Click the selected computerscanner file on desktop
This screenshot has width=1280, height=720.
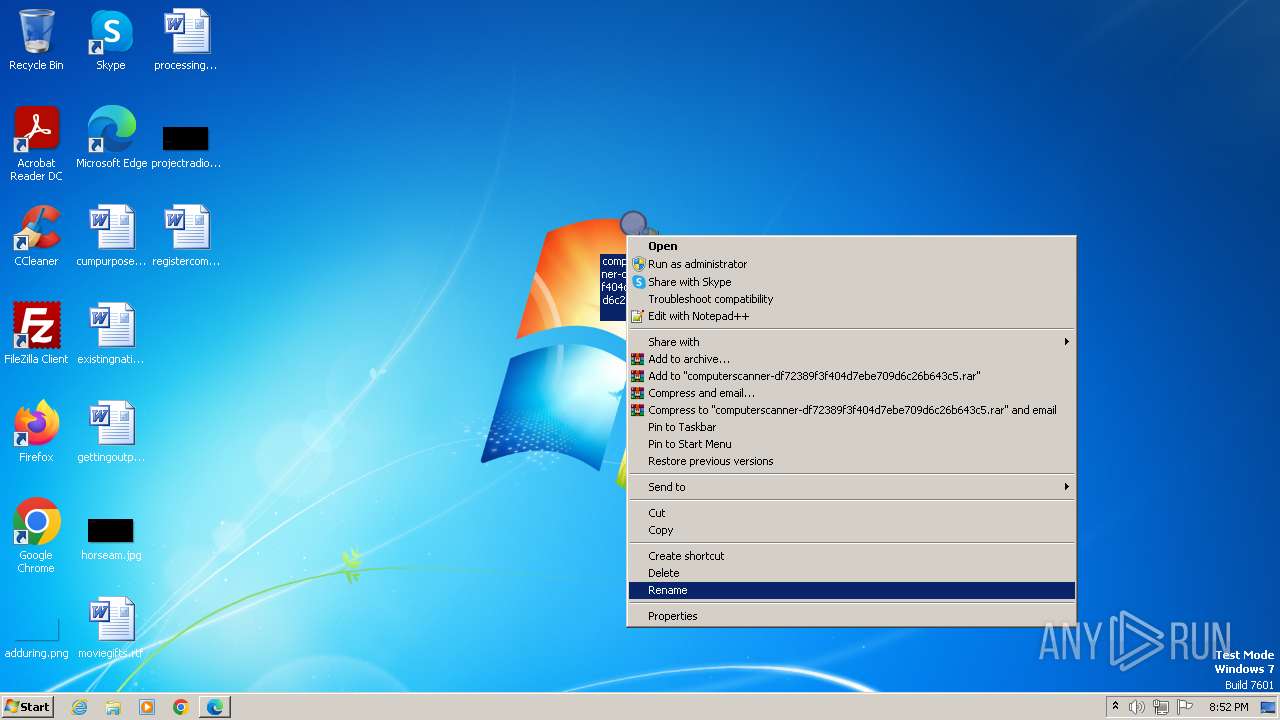(613, 287)
